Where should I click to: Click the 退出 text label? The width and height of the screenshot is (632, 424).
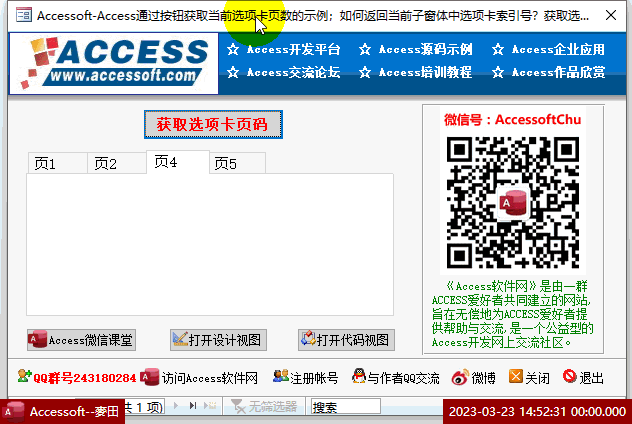[591, 378]
